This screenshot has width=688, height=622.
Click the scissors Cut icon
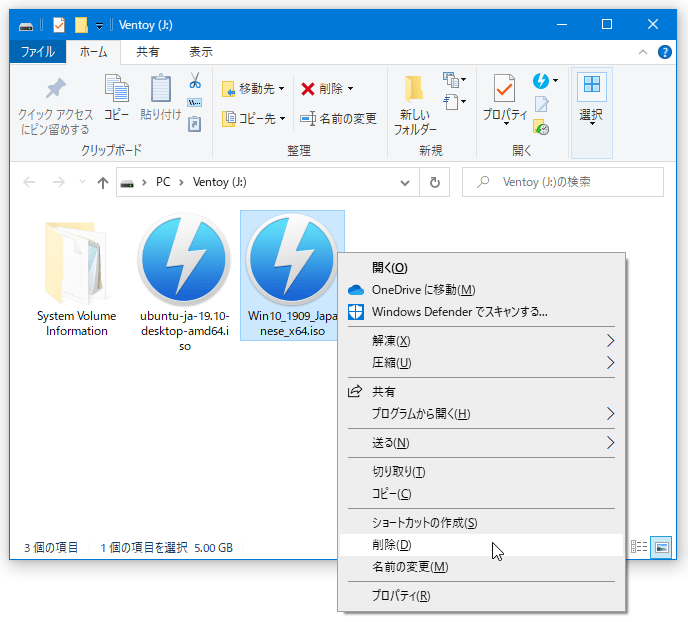[195, 80]
